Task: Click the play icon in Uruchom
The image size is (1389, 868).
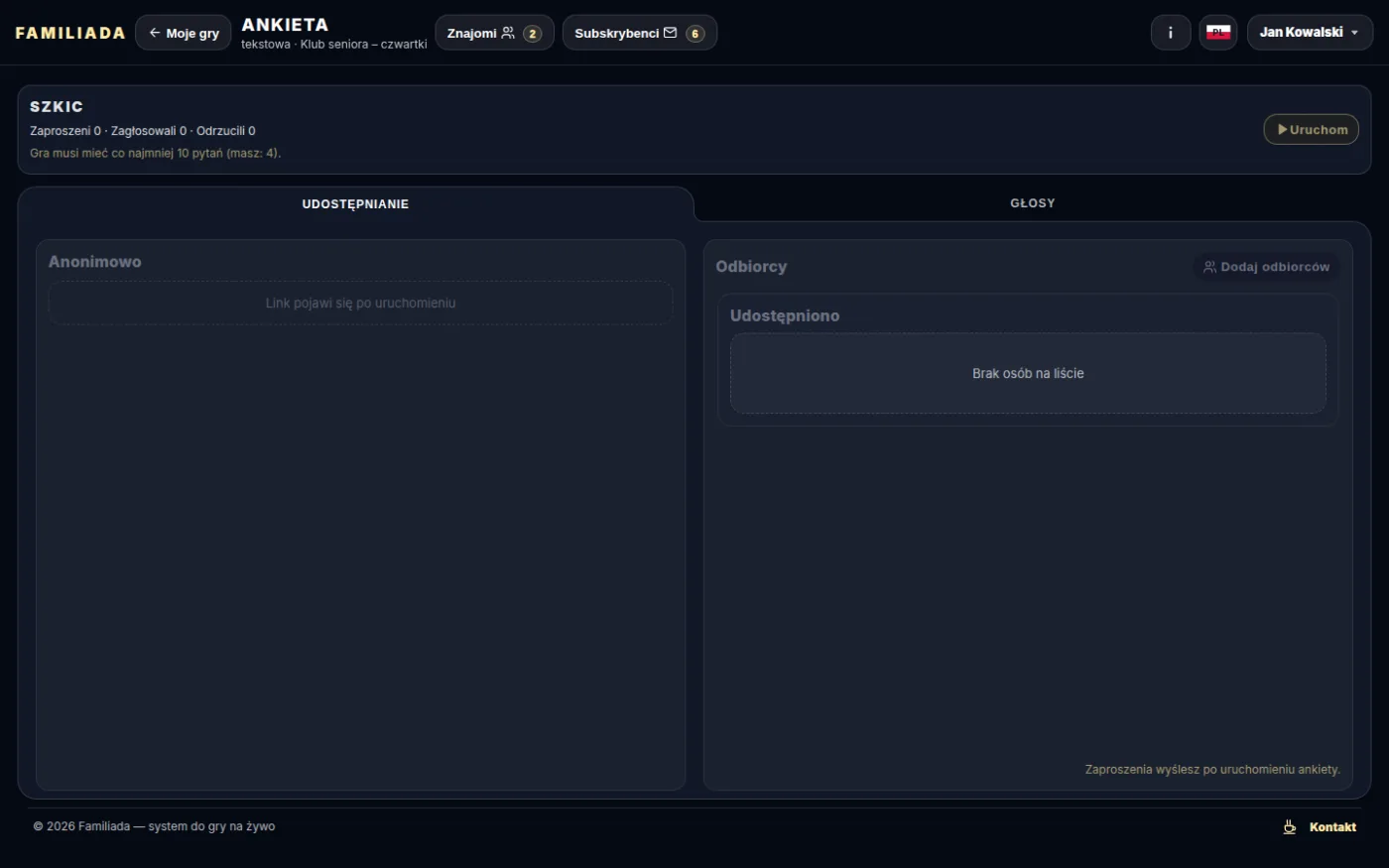Action: point(1283,130)
